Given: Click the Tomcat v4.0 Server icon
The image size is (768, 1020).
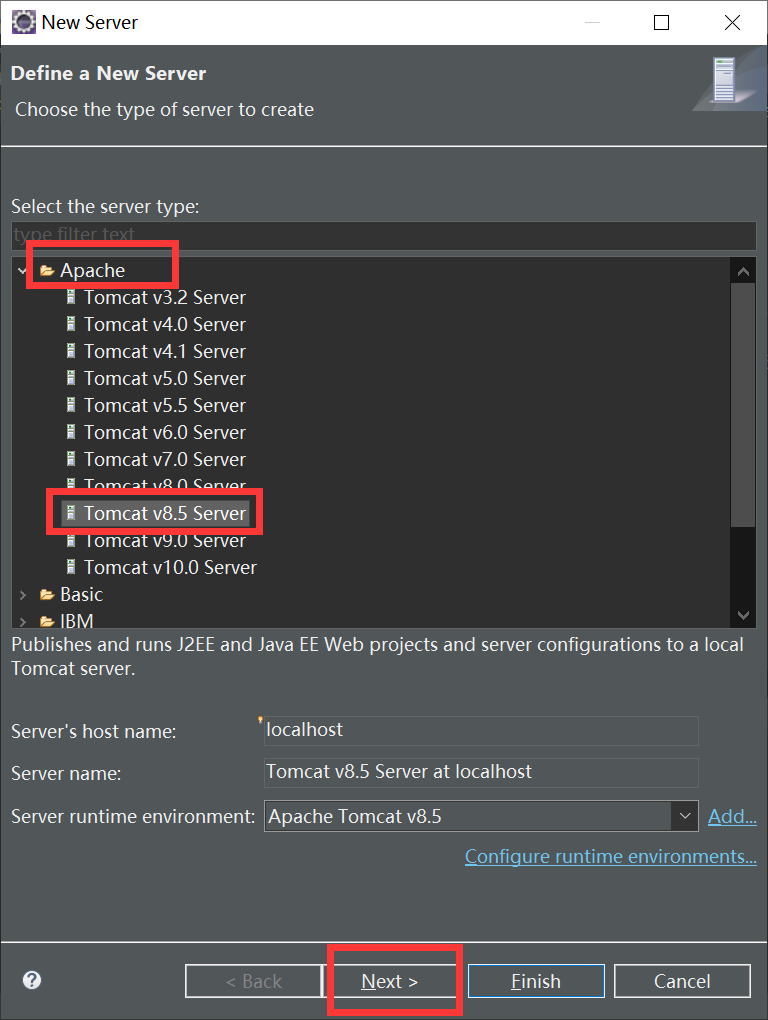Looking at the screenshot, I should 71,324.
